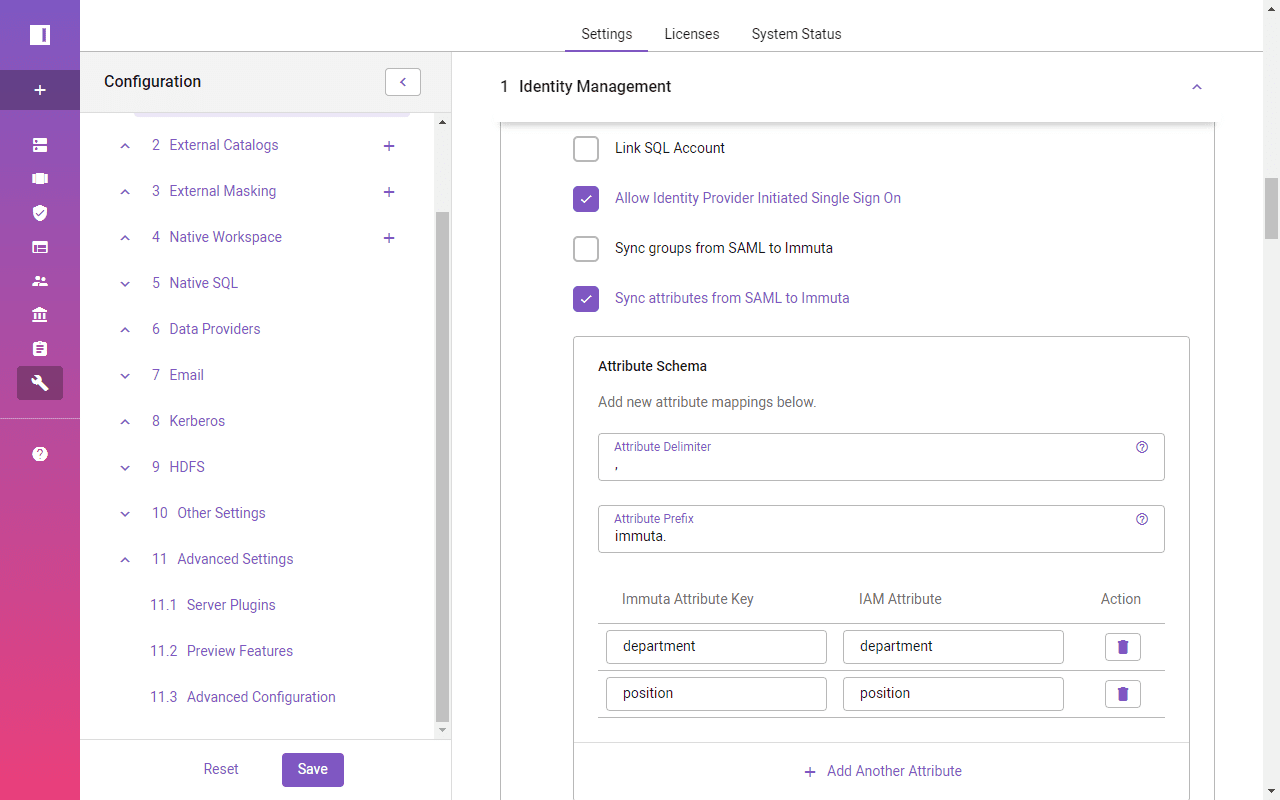Edit position IAM Attribute field

(x=953, y=694)
